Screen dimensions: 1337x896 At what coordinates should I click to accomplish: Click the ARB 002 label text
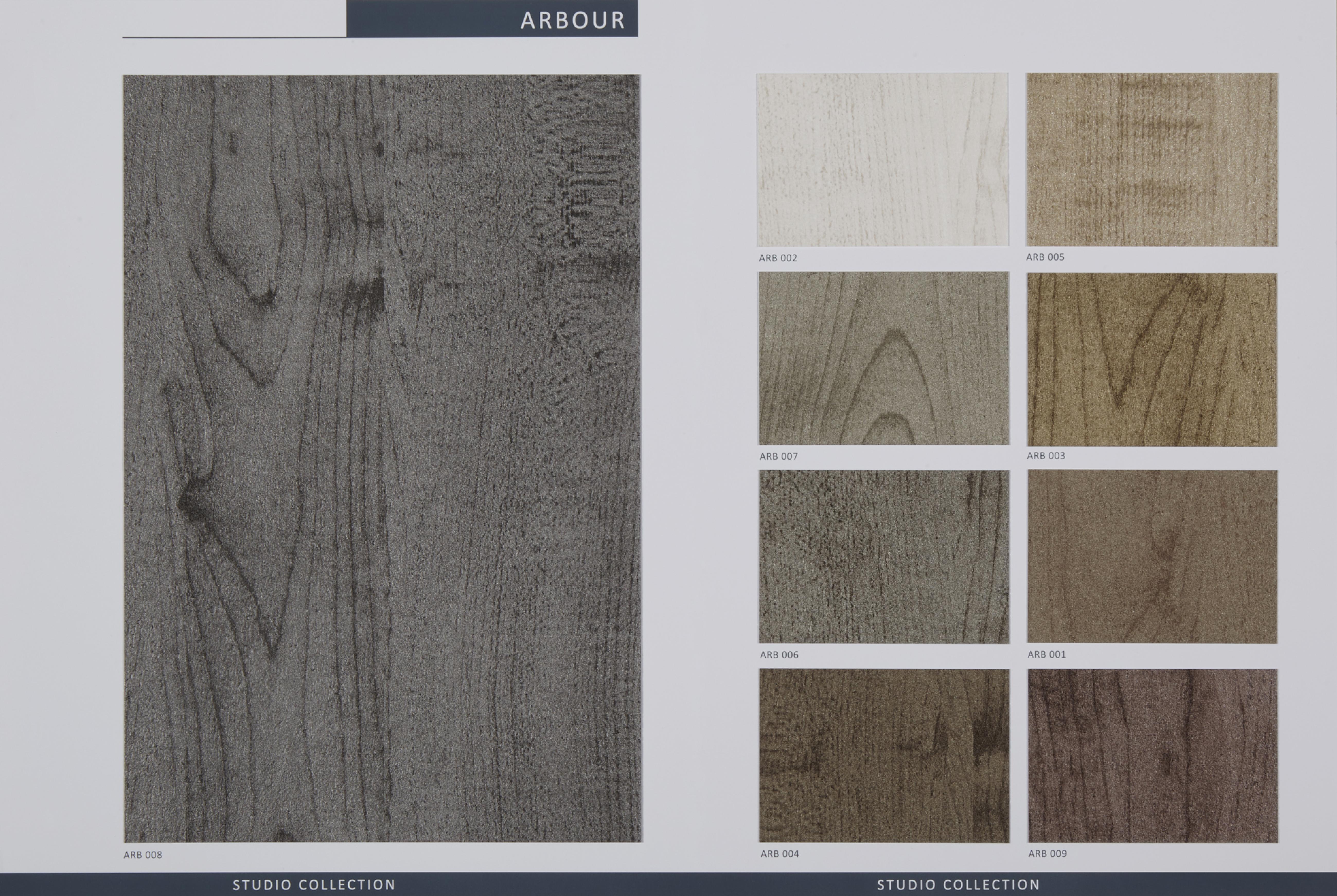[777, 258]
